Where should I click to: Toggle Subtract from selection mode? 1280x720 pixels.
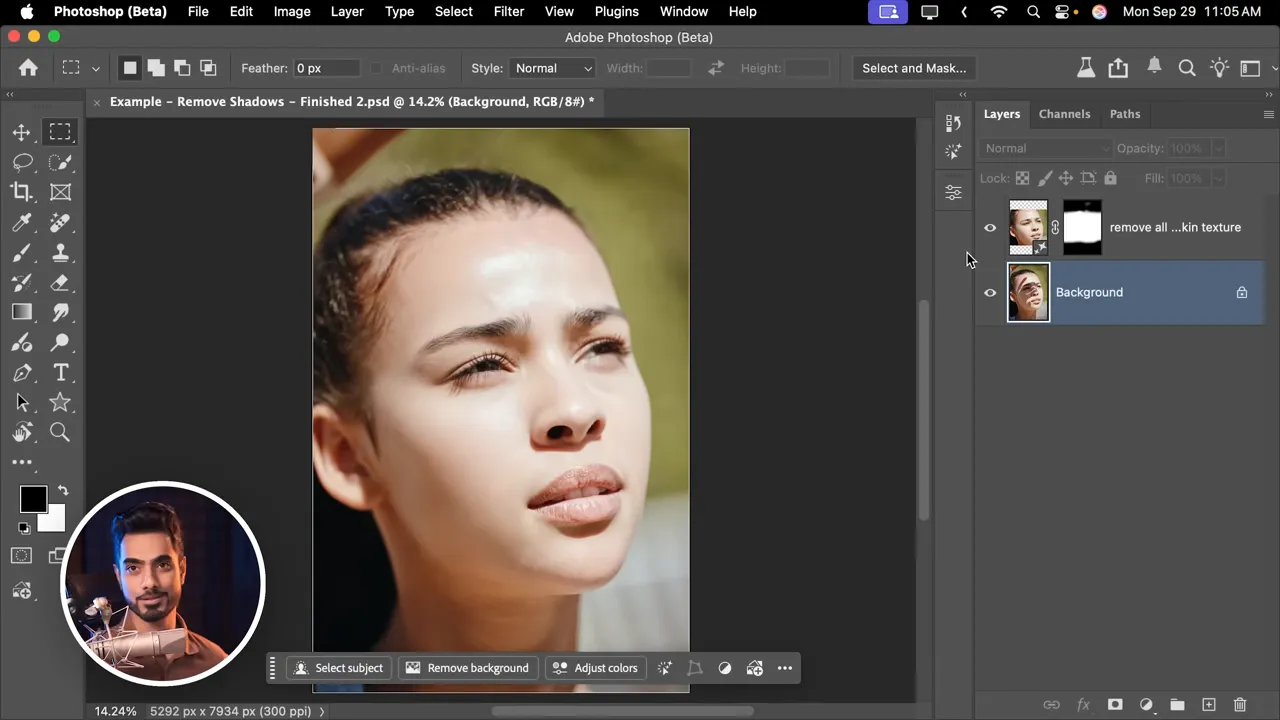[182, 68]
